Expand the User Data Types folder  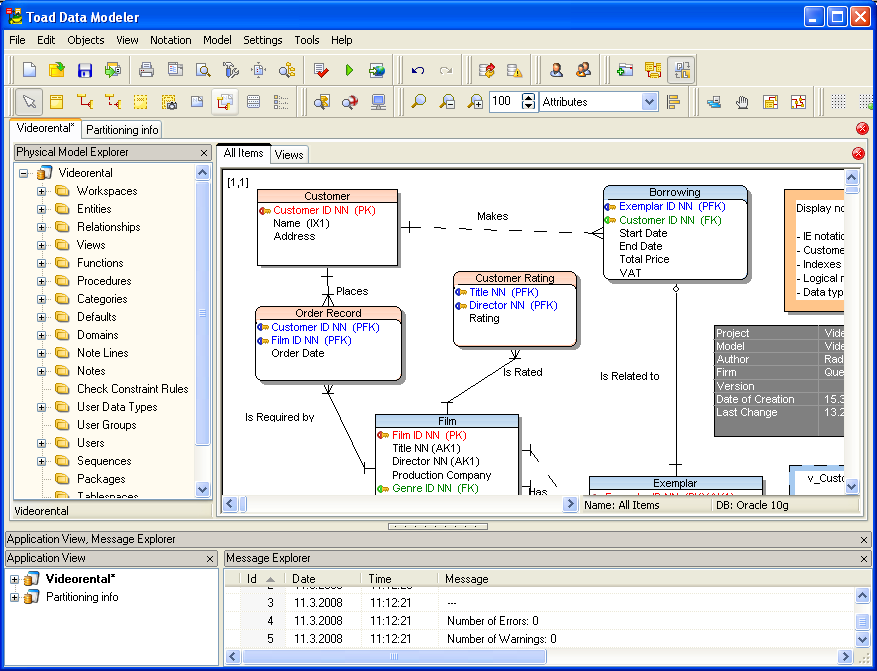[x=41, y=407]
